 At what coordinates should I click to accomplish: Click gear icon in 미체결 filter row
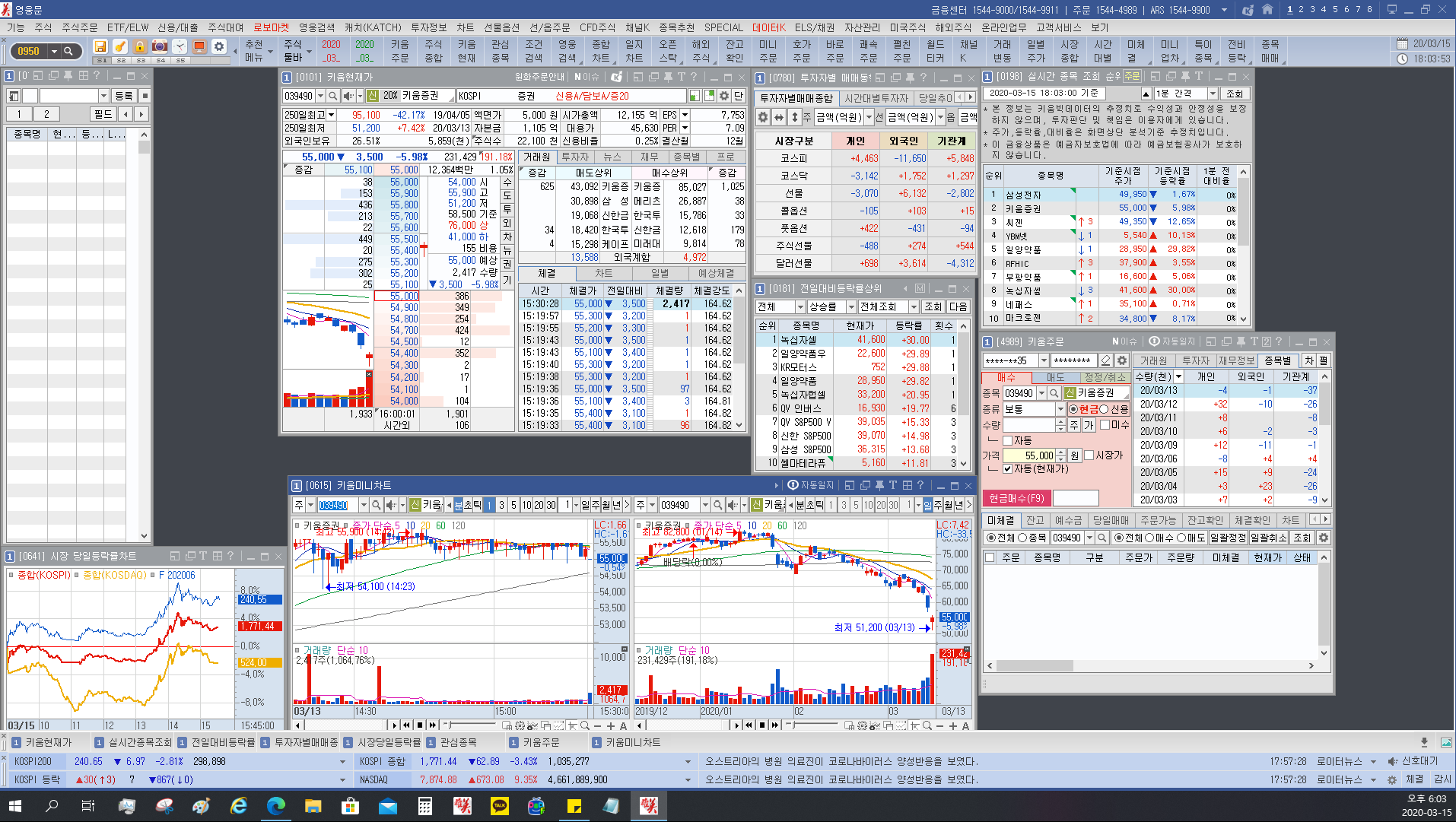(1324, 538)
